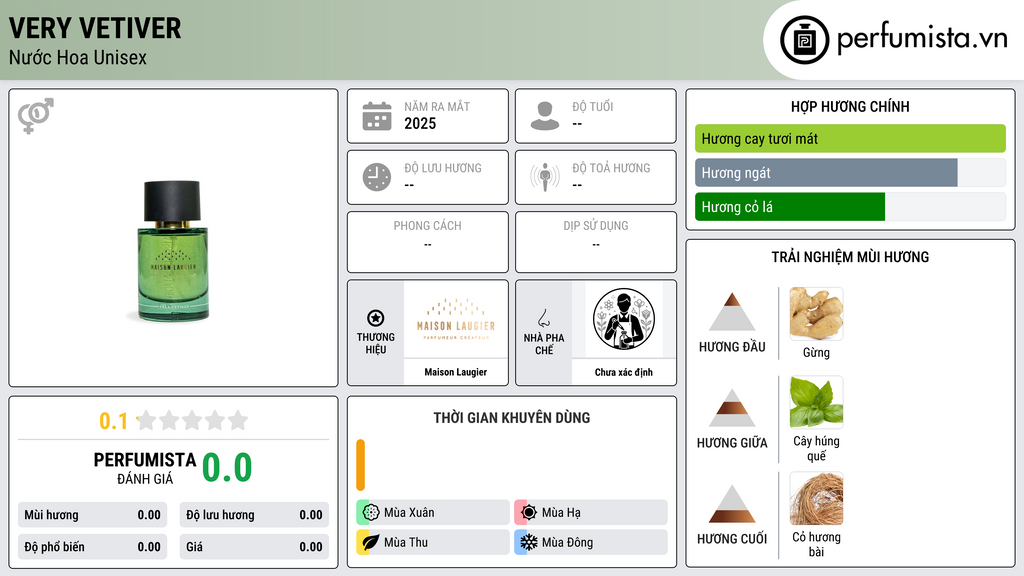Click the Dịp Sử Dụng card

(596, 242)
